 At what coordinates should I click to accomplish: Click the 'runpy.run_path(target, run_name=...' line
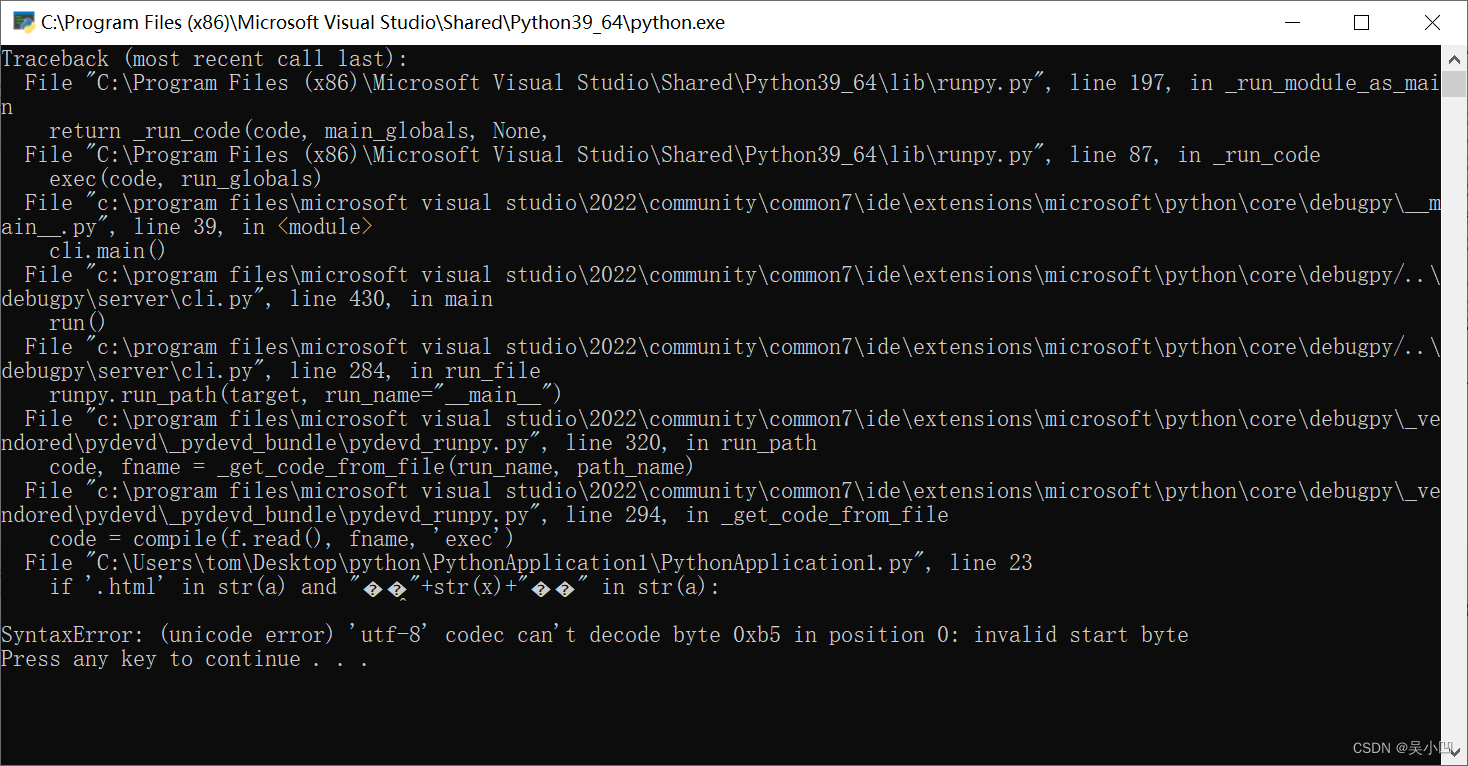pos(305,395)
